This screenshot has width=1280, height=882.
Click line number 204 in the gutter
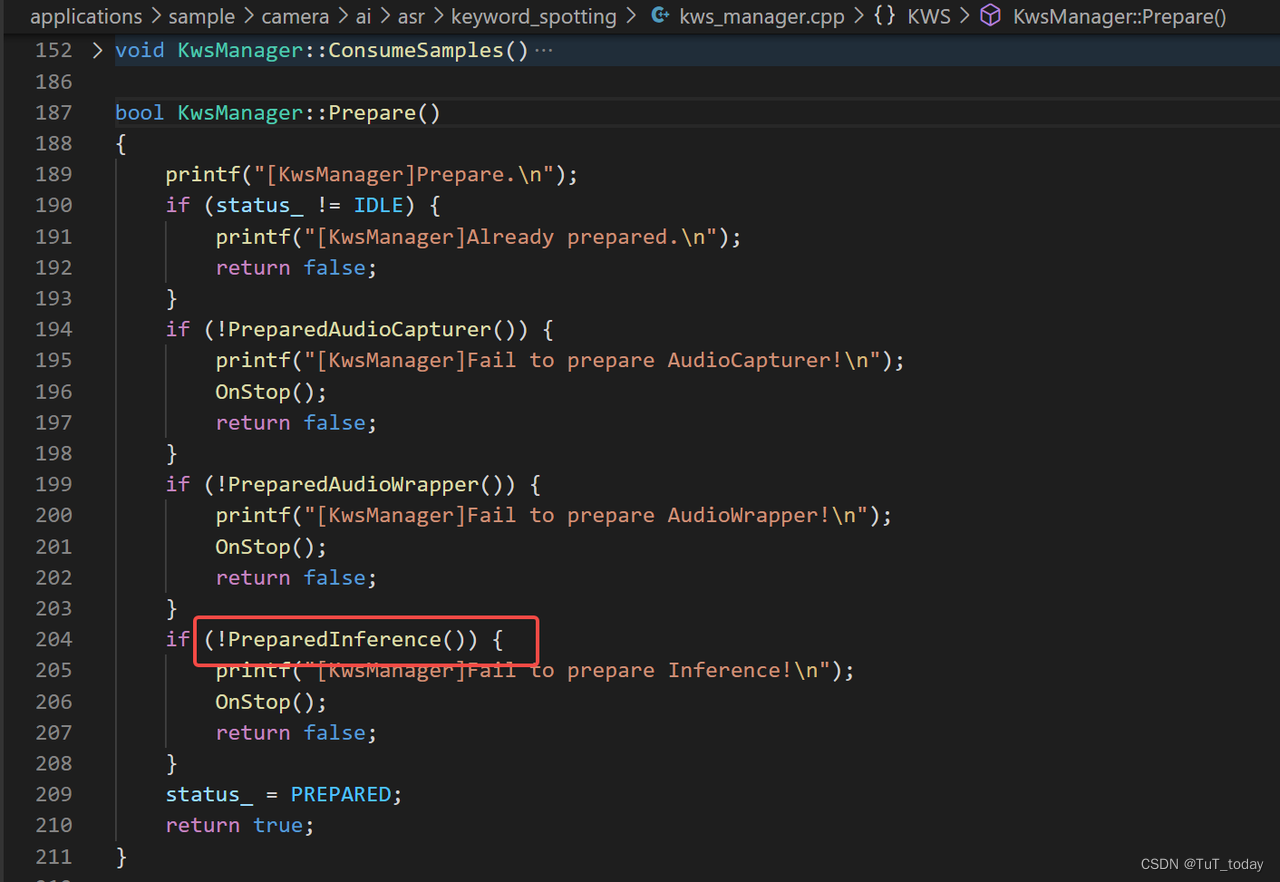[x=54, y=639]
